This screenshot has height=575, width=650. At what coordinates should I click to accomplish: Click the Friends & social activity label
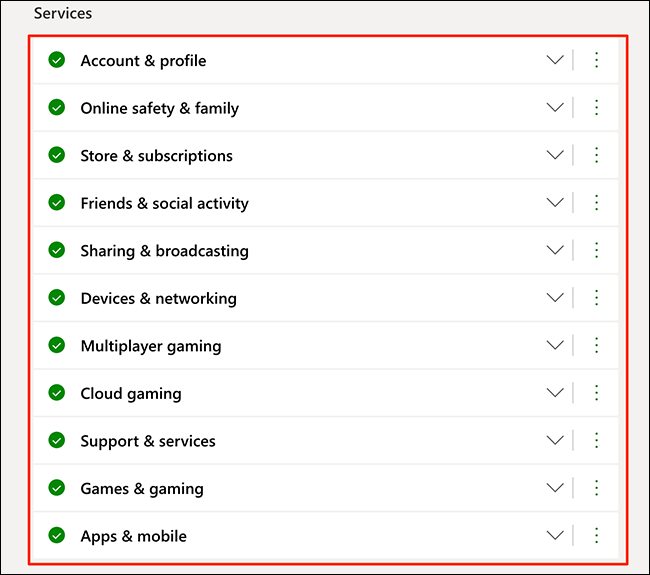pos(164,203)
